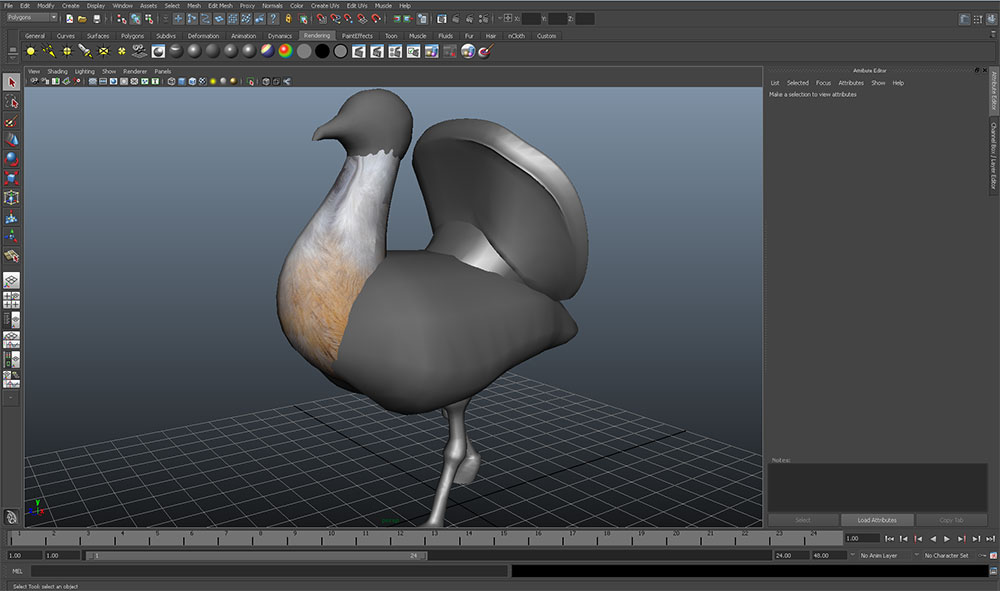Click the ambient light shelf icon
The height and width of the screenshot is (591, 1000).
click(x=31, y=51)
